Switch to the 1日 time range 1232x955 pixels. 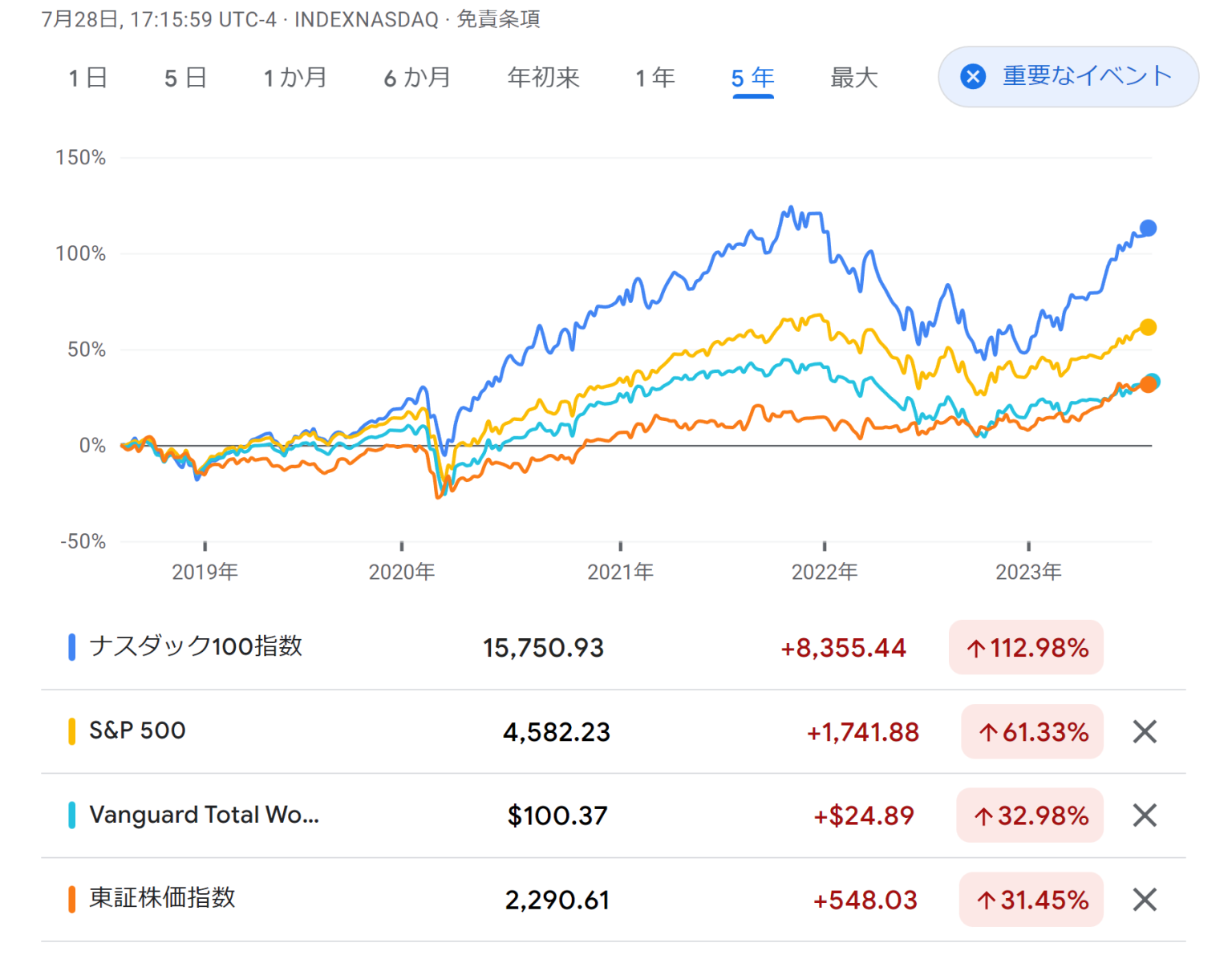coord(88,78)
